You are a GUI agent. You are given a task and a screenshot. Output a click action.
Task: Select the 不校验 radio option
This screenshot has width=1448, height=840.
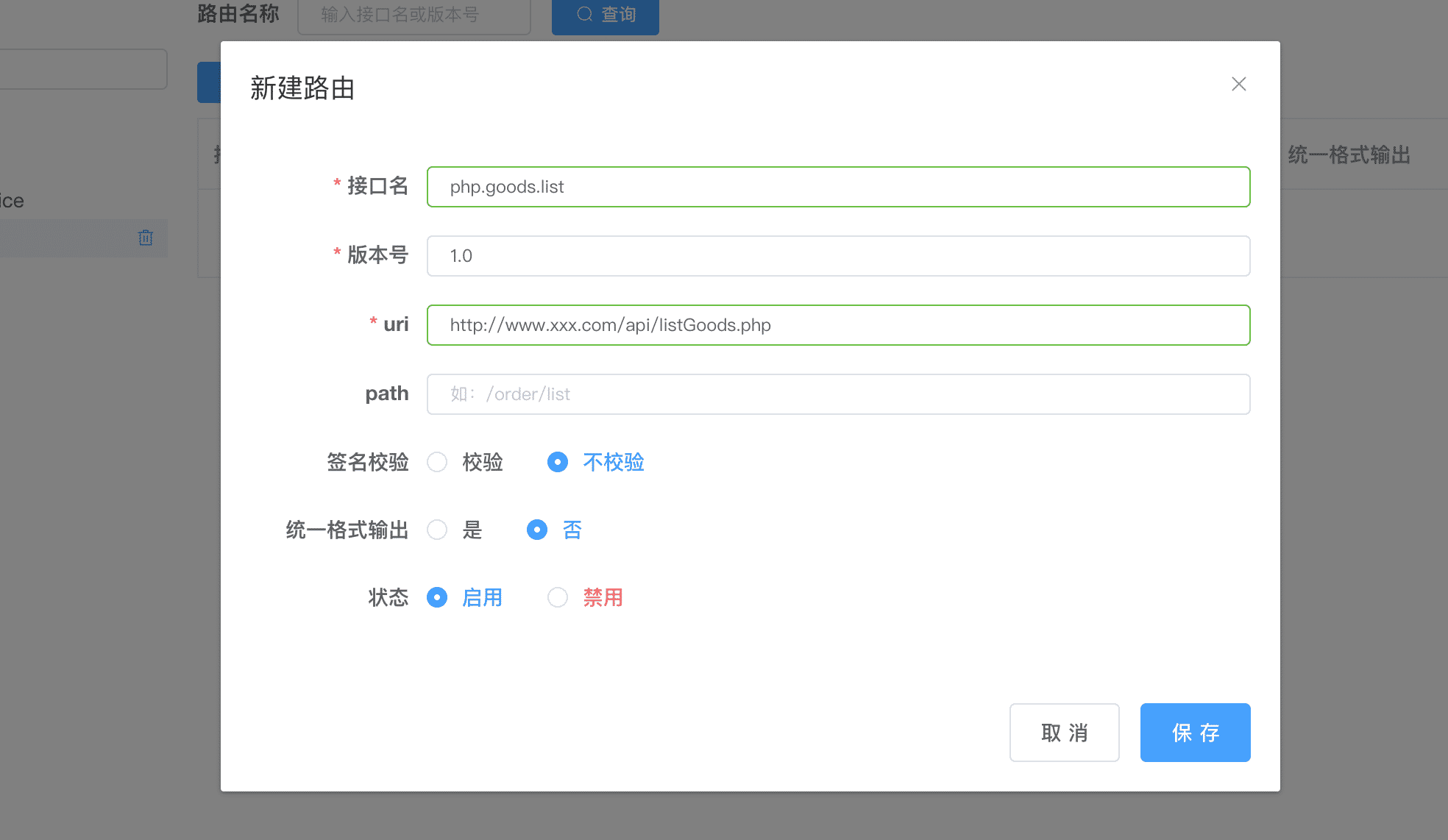point(558,462)
